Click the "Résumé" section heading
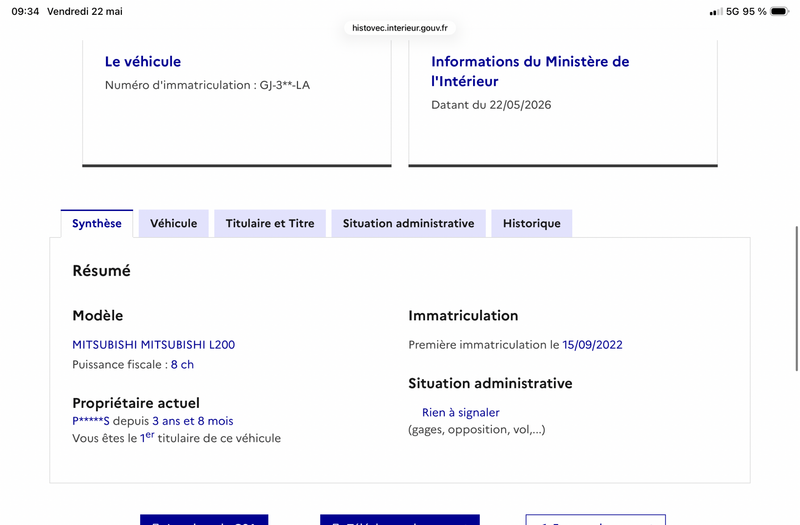Viewport: 800px width, 525px height. [x=101, y=270]
